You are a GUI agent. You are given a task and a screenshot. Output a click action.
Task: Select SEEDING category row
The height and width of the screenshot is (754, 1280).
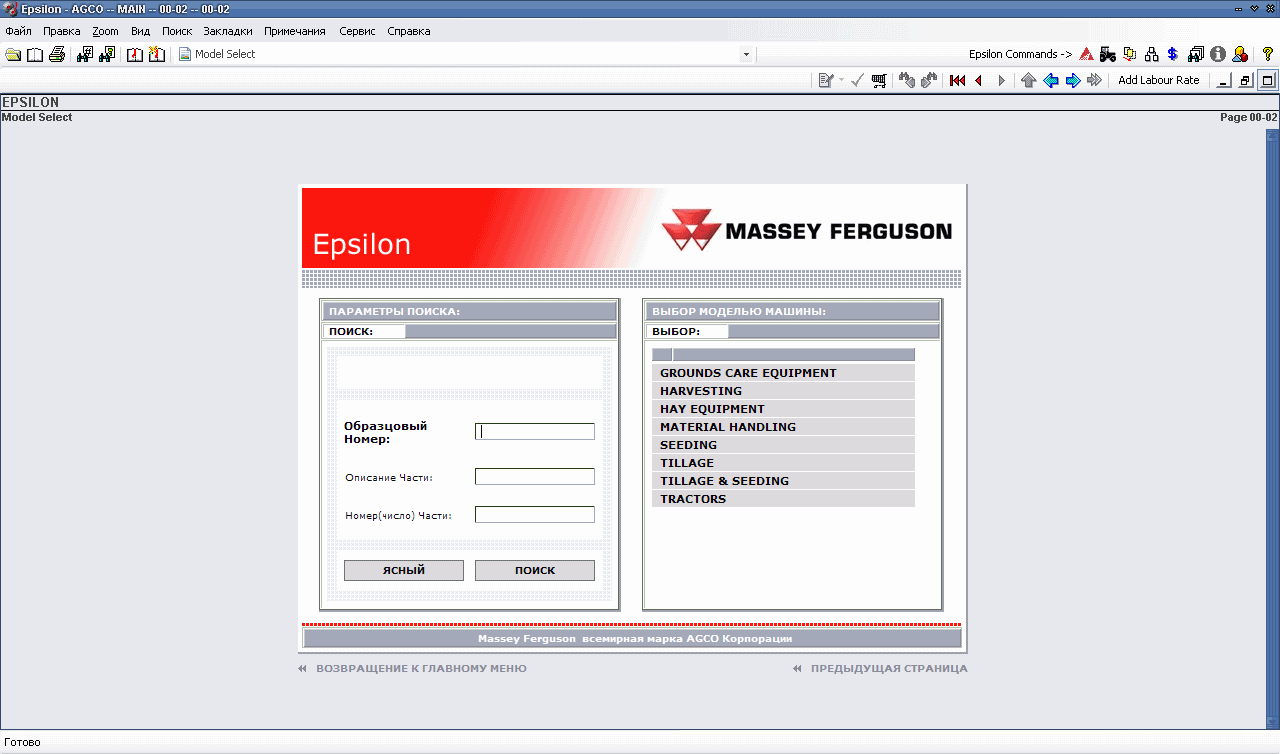(783, 445)
